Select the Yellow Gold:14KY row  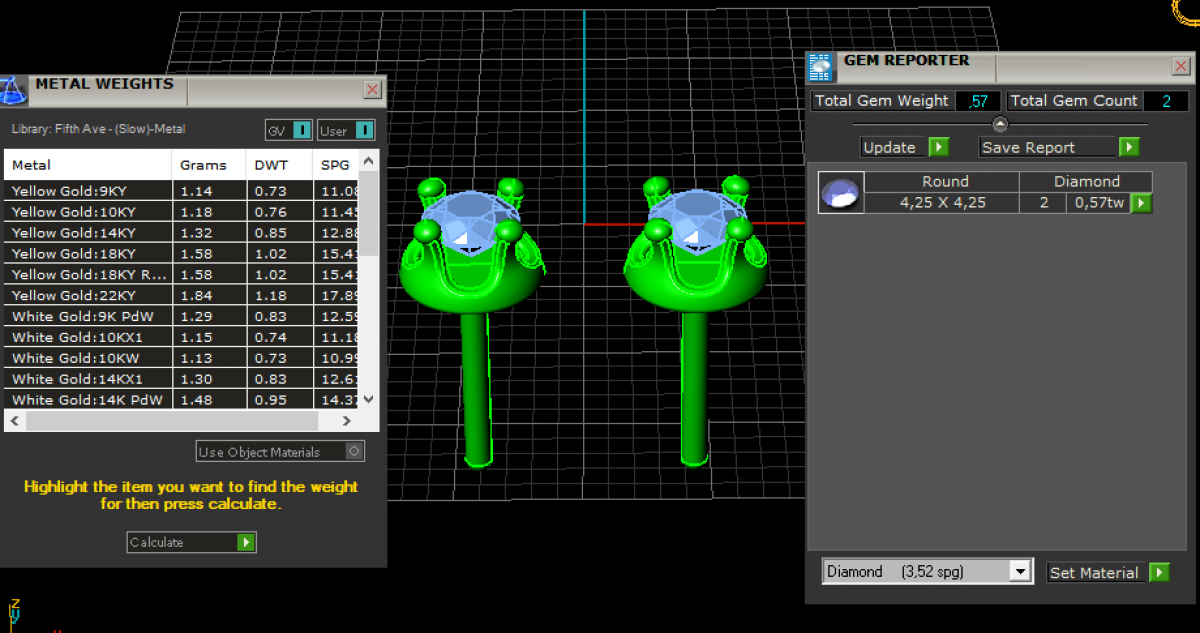tap(90, 232)
